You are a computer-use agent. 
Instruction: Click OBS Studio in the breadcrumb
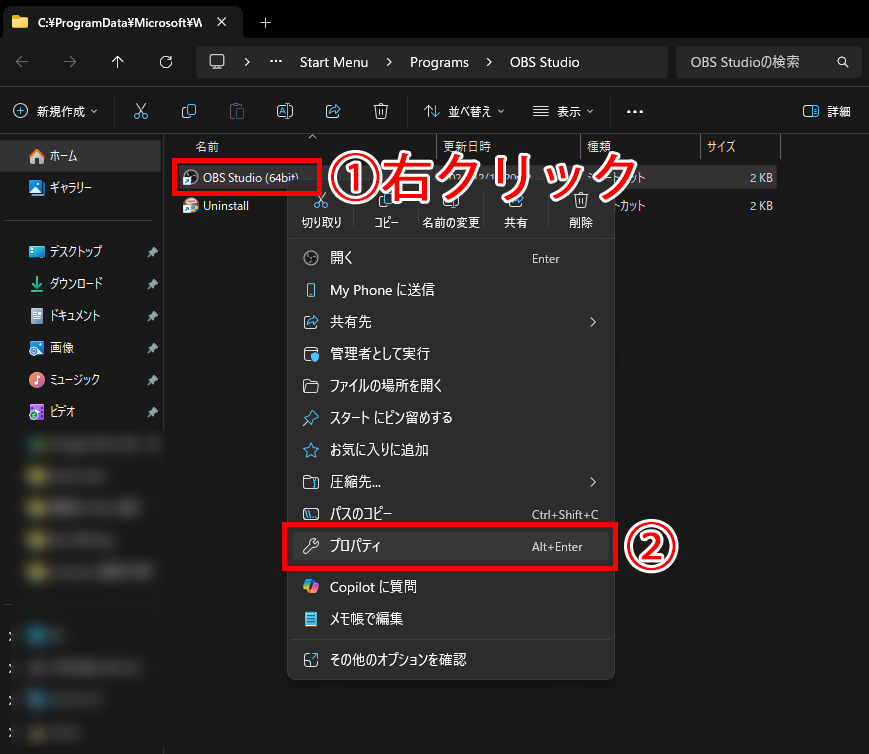pyautogui.click(x=545, y=62)
